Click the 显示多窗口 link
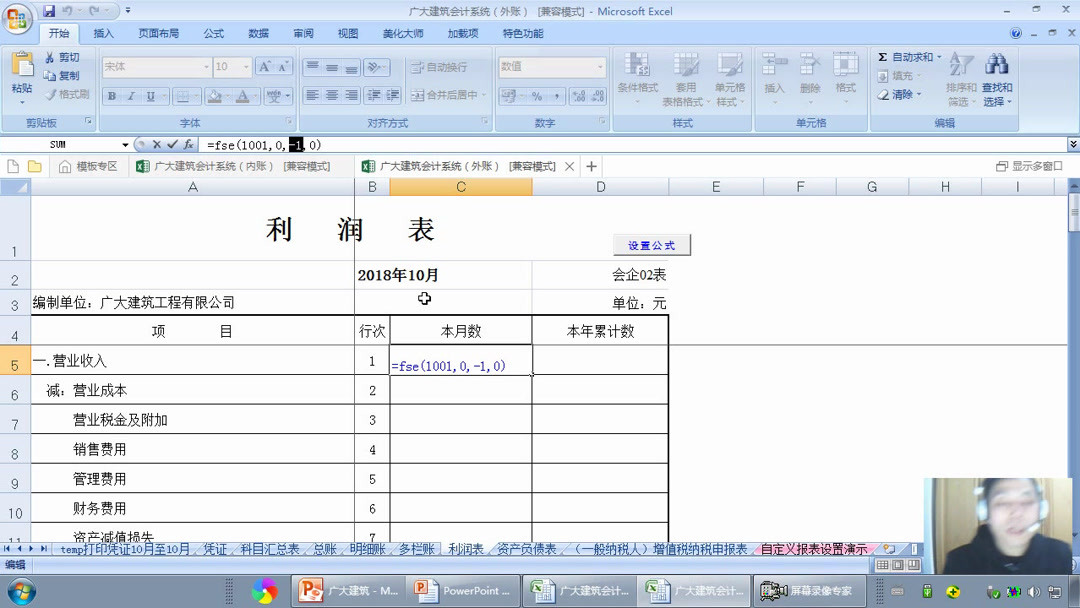The width and height of the screenshot is (1080, 608). (x=1030, y=168)
